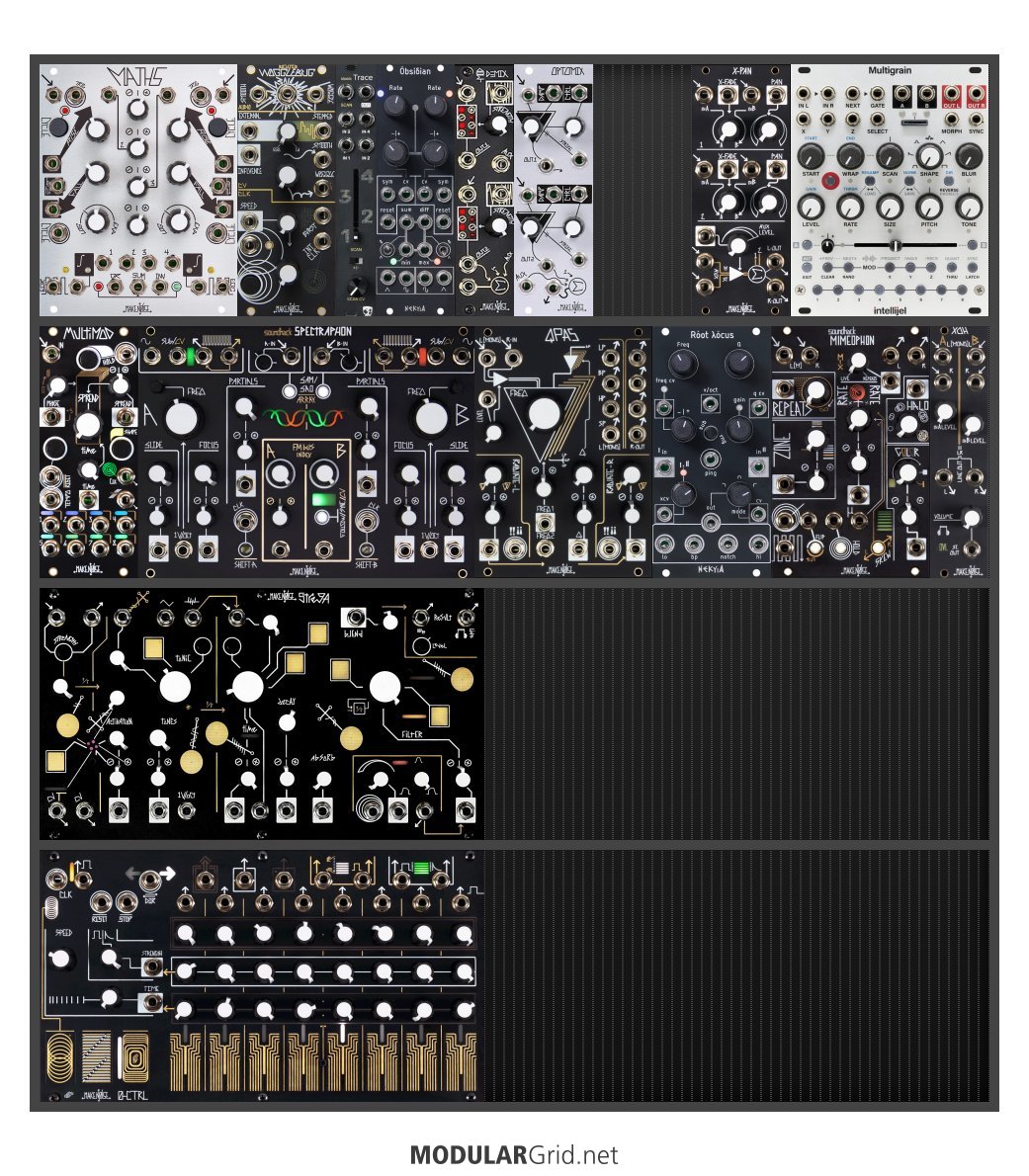Click the Multigrain IN L jack
This screenshot has height=1176, width=1029.
pos(804,95)
